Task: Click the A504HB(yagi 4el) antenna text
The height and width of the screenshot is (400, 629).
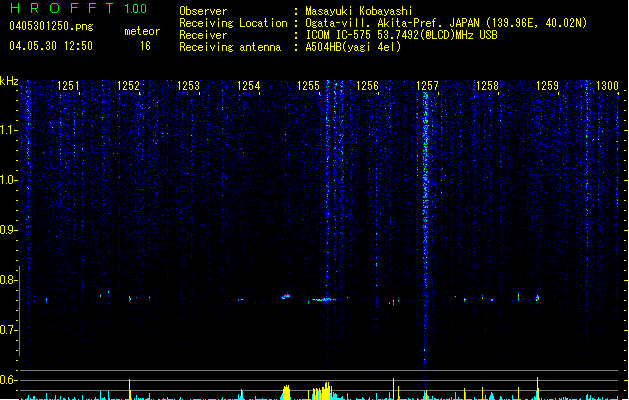Action: click(x=353, y=47)
